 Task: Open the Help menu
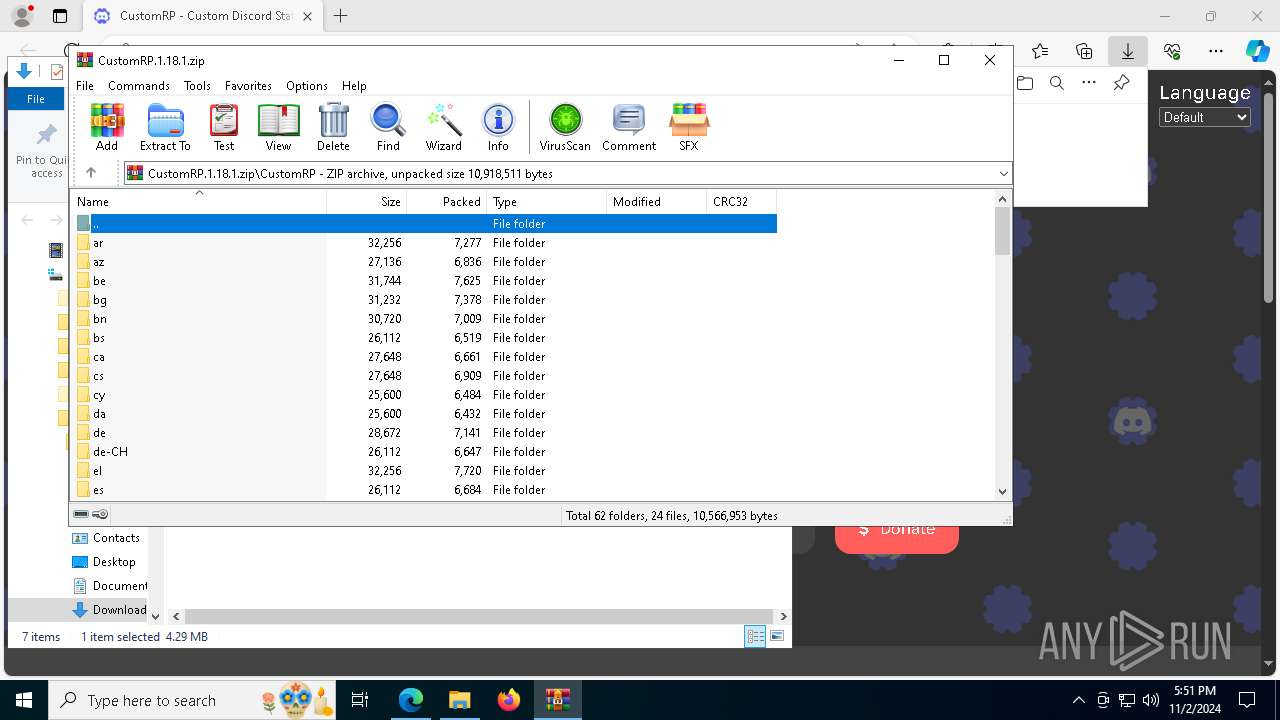pyautogui.click(x=354, y=86)
